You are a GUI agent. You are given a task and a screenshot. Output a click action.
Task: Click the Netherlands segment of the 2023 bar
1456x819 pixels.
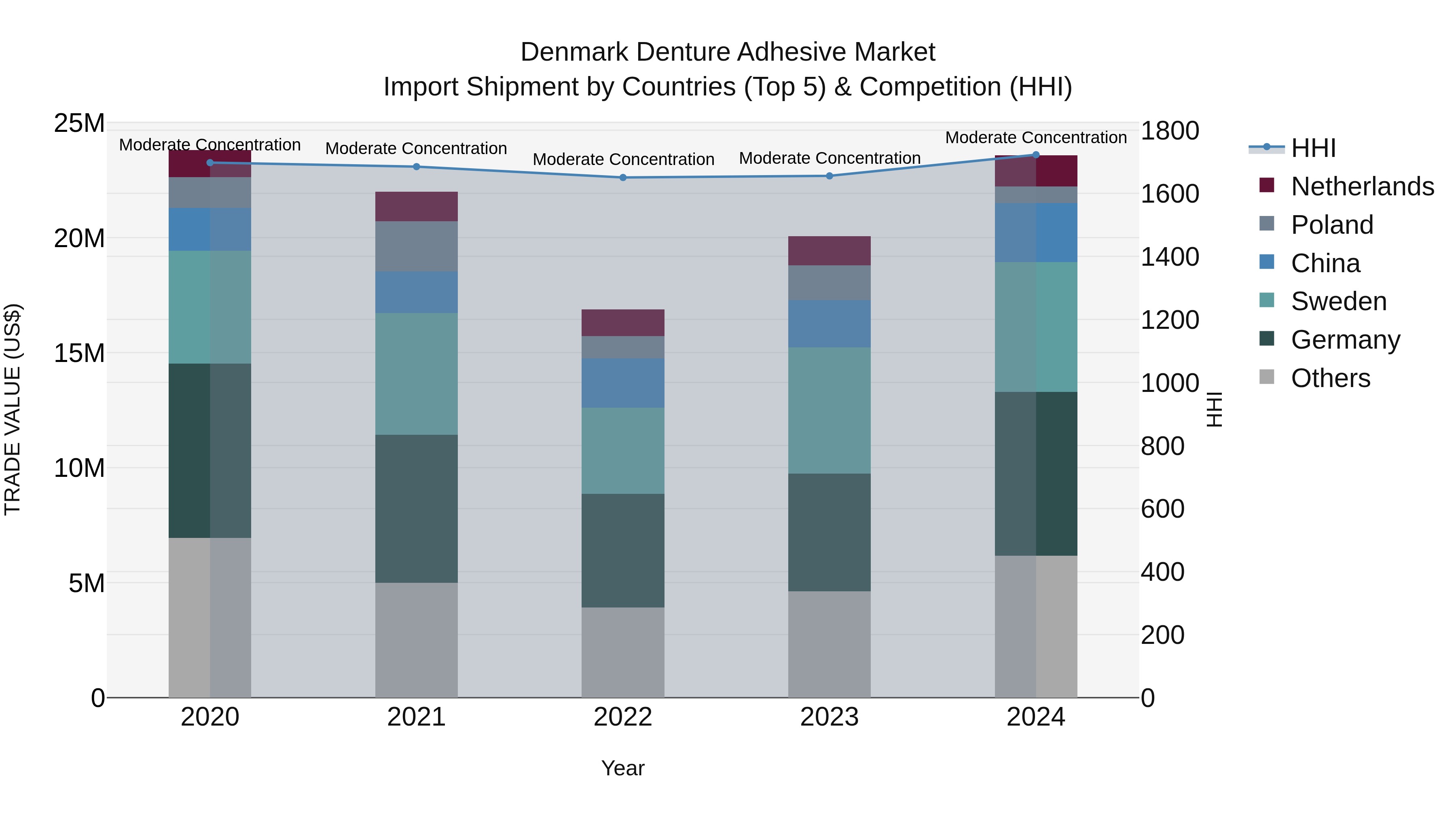pyautogui.click(x=830, y=250)
